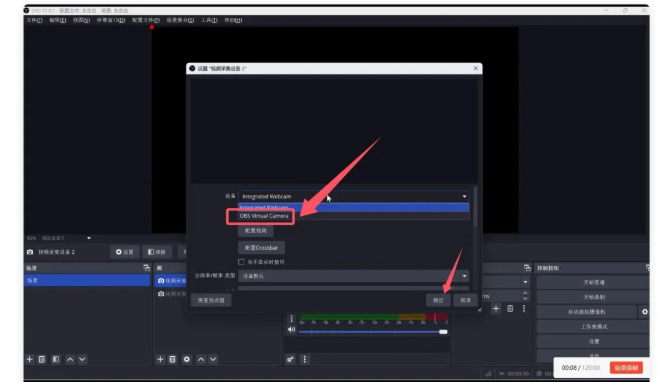This screenshot has width=658, height=382.
Task: Open transition properties three-dot menu
Action: (x=524, y=309)
